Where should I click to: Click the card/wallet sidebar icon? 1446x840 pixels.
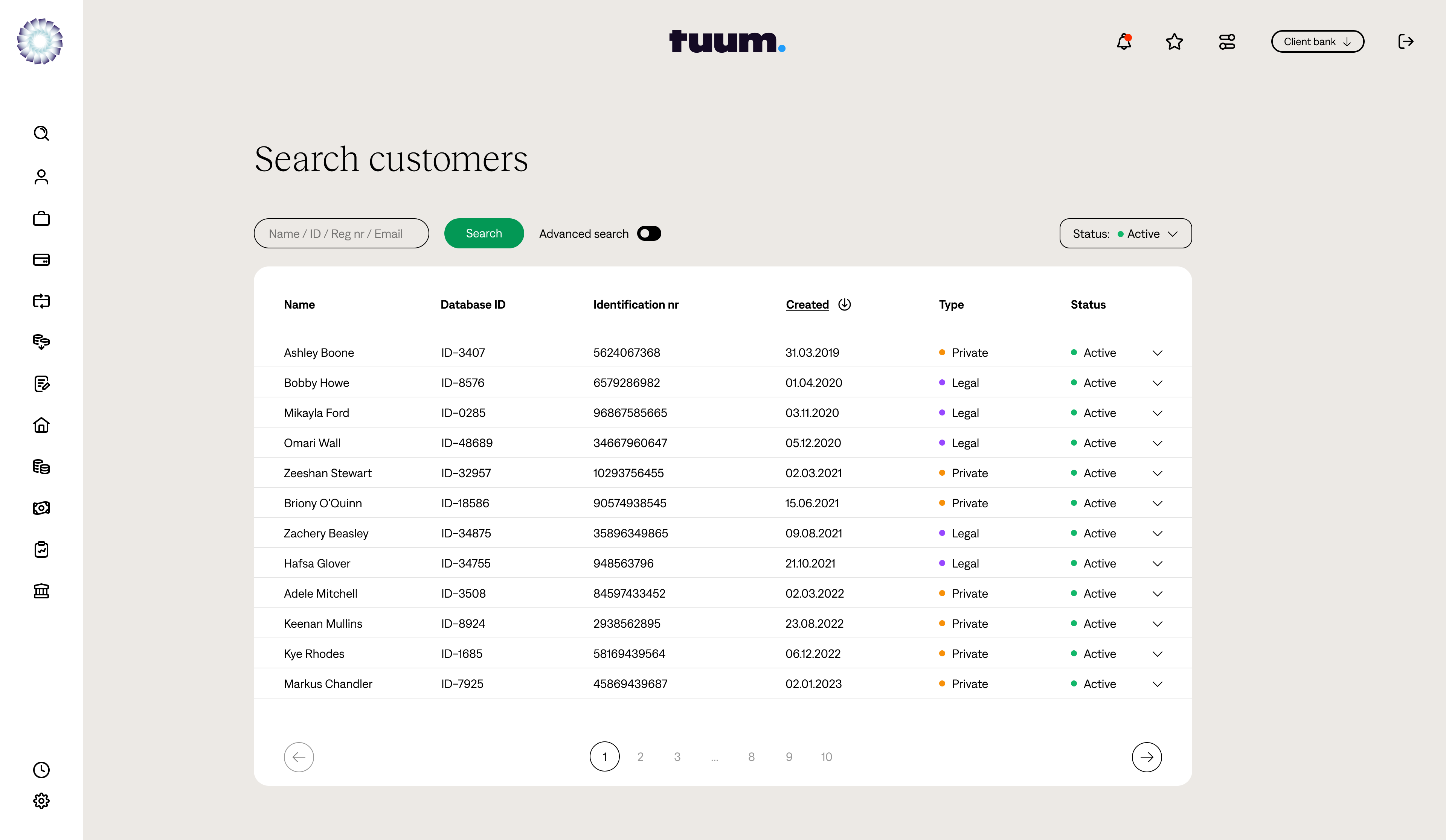(x=41, y=260)
